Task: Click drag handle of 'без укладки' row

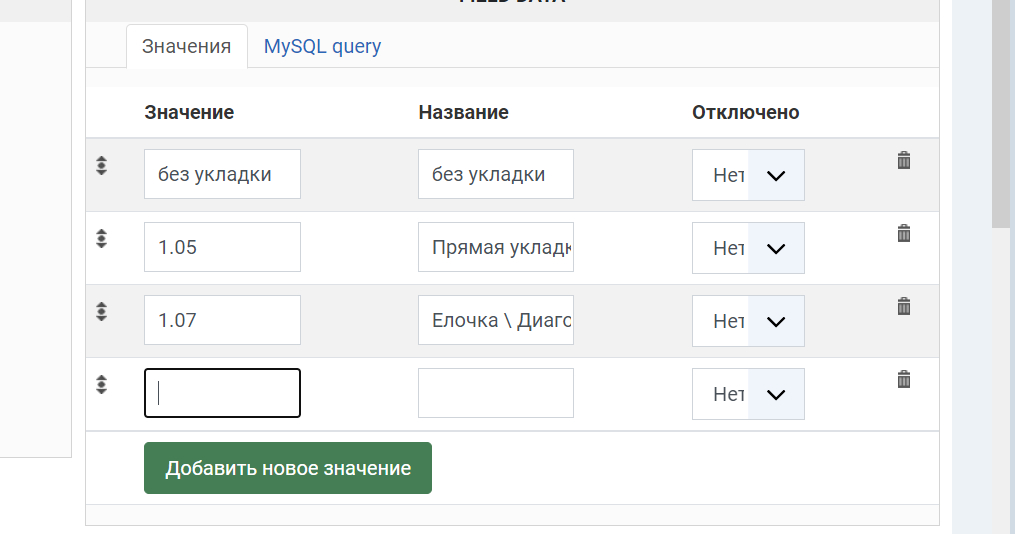Action: (101, 166)
